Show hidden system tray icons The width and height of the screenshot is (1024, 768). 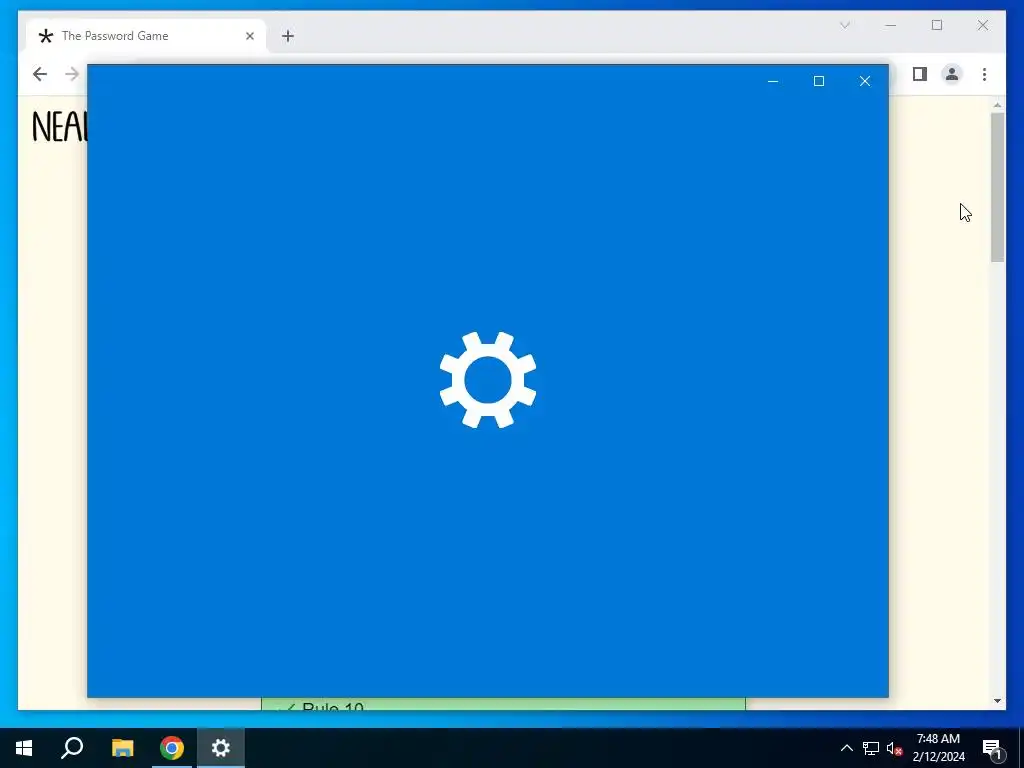click(x=846, y=748)
